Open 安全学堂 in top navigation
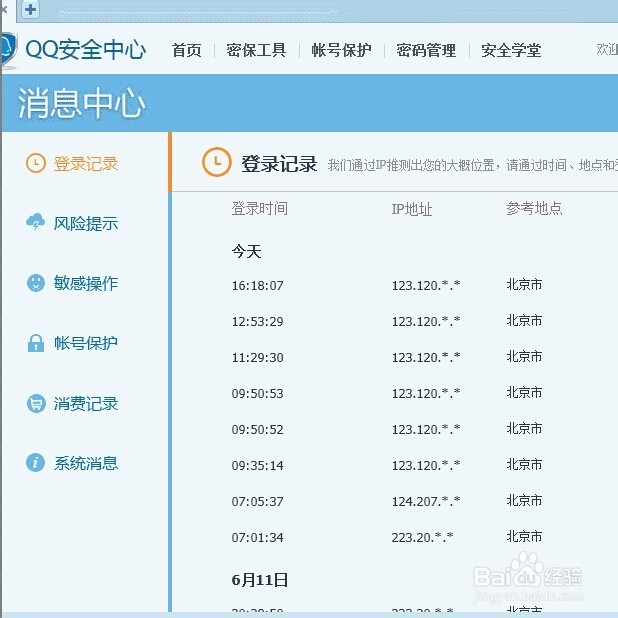This screenshot has width=618, height=618. coord(511,50)
